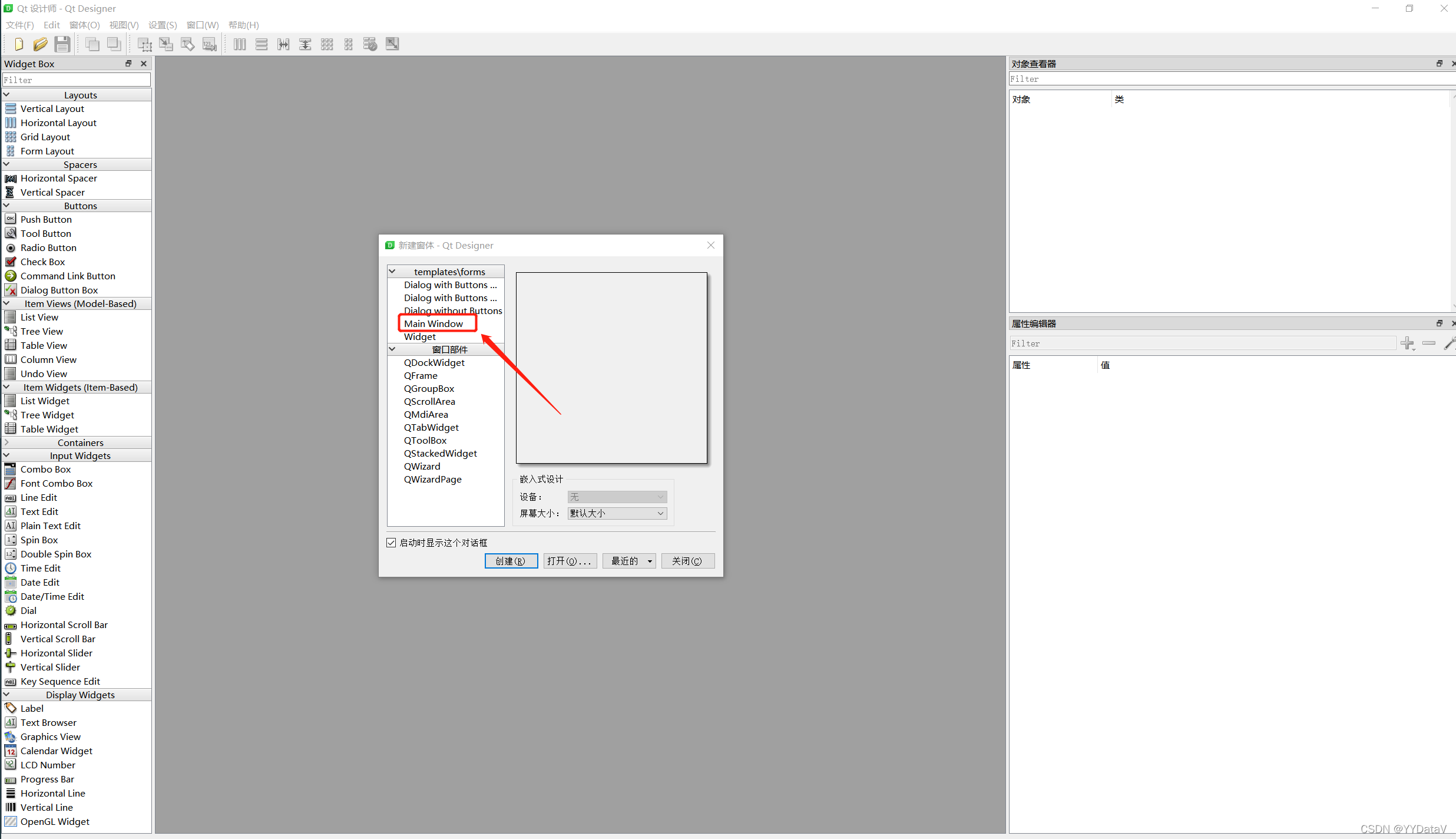Click the Adjust Size toolbar icon
The width and height of the screenshot is (1456, 839).
coord(392,44)
